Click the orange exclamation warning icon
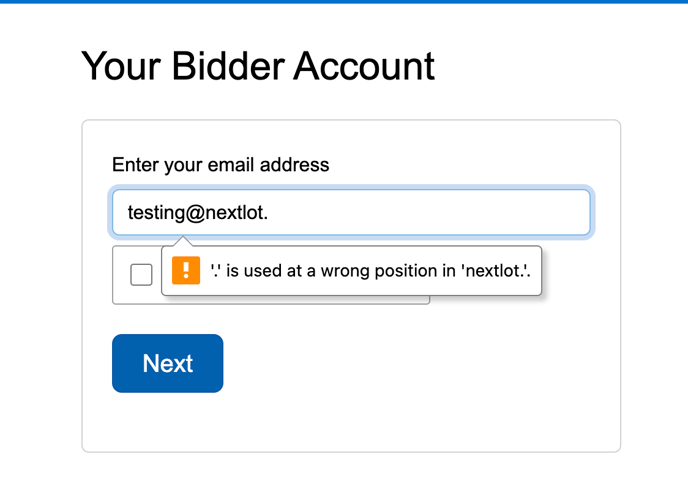Screen dimensions: 688x498 click(186, 270)
